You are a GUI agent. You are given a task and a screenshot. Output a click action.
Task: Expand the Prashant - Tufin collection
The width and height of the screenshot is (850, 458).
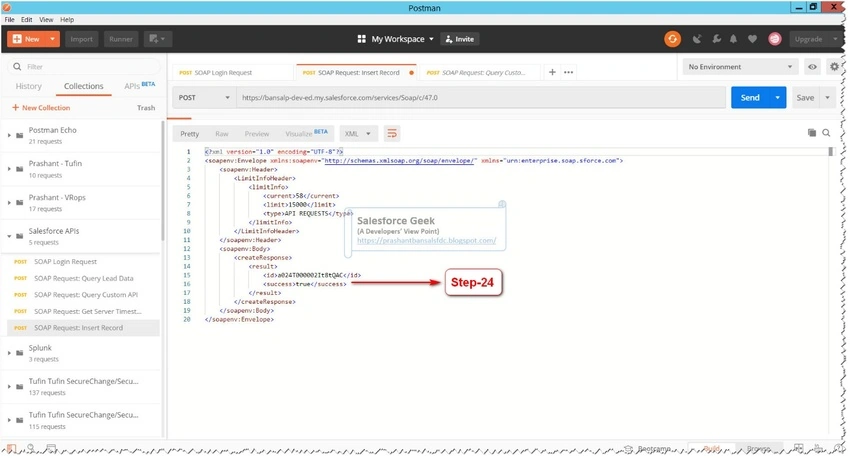9,169
